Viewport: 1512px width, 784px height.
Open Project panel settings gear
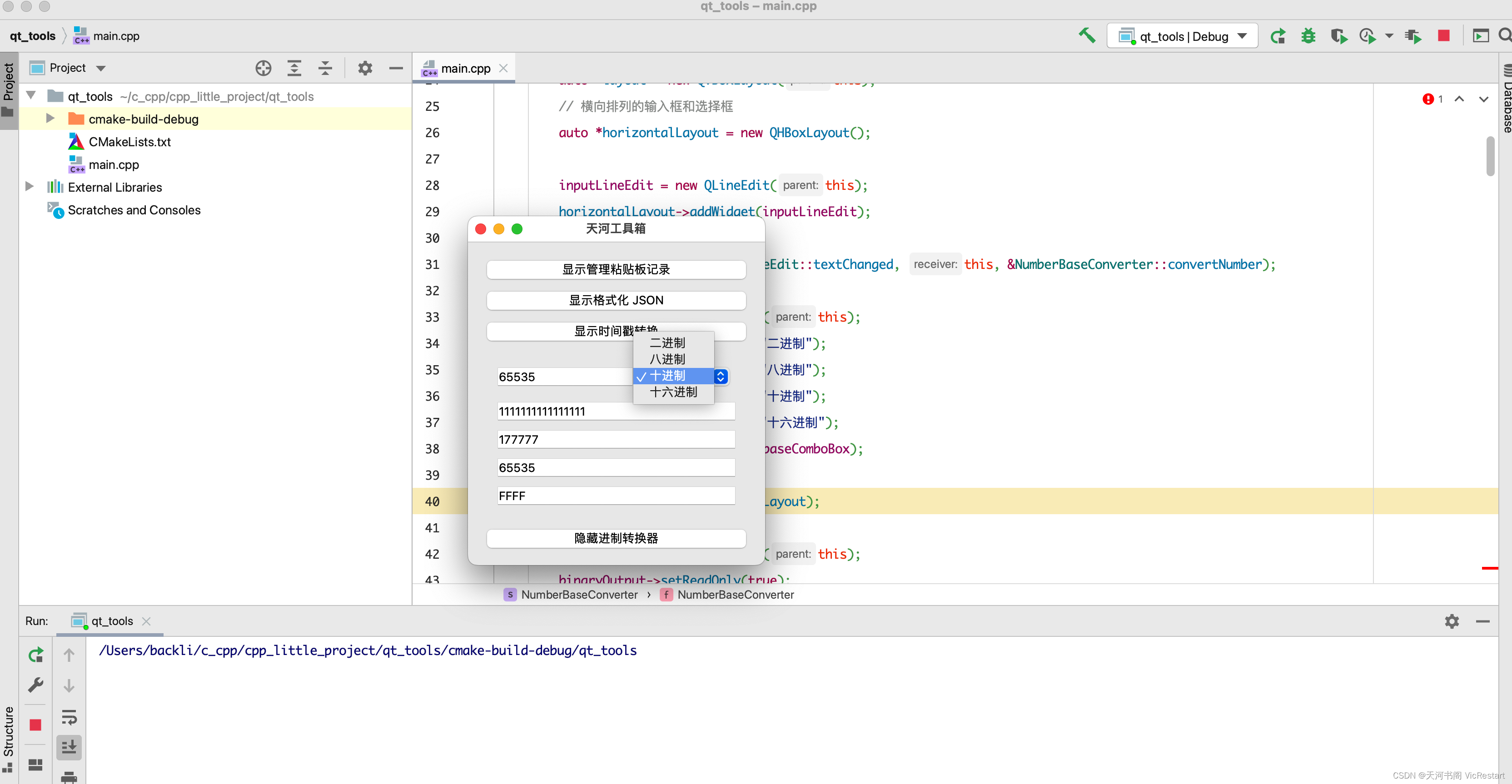point(365,68)
